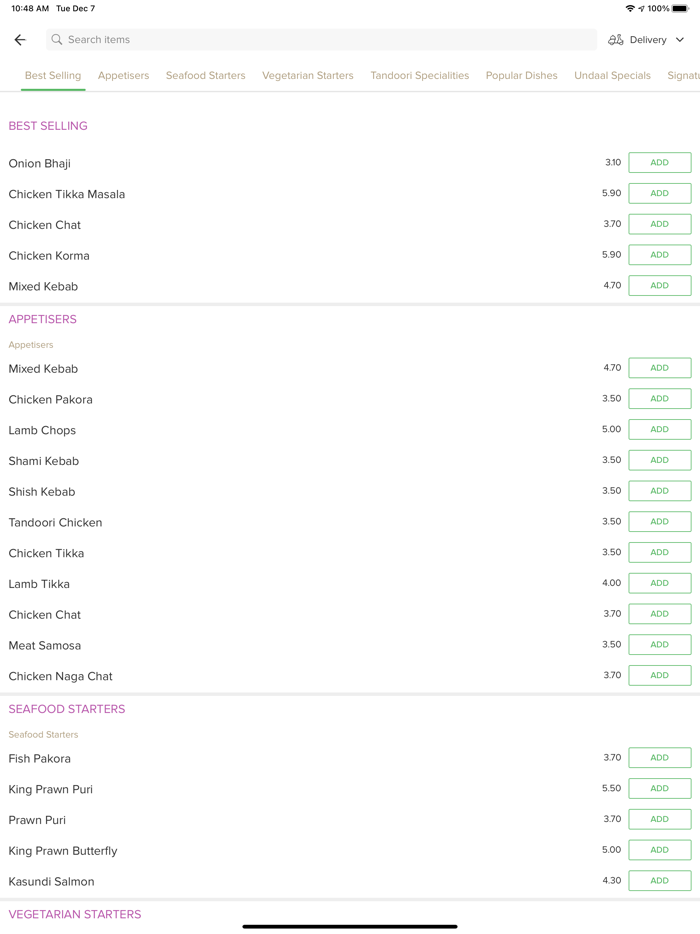Switch to the Appetisers tab
The height and width of the screenshot is (934, 700).
[x=123, y=76]
